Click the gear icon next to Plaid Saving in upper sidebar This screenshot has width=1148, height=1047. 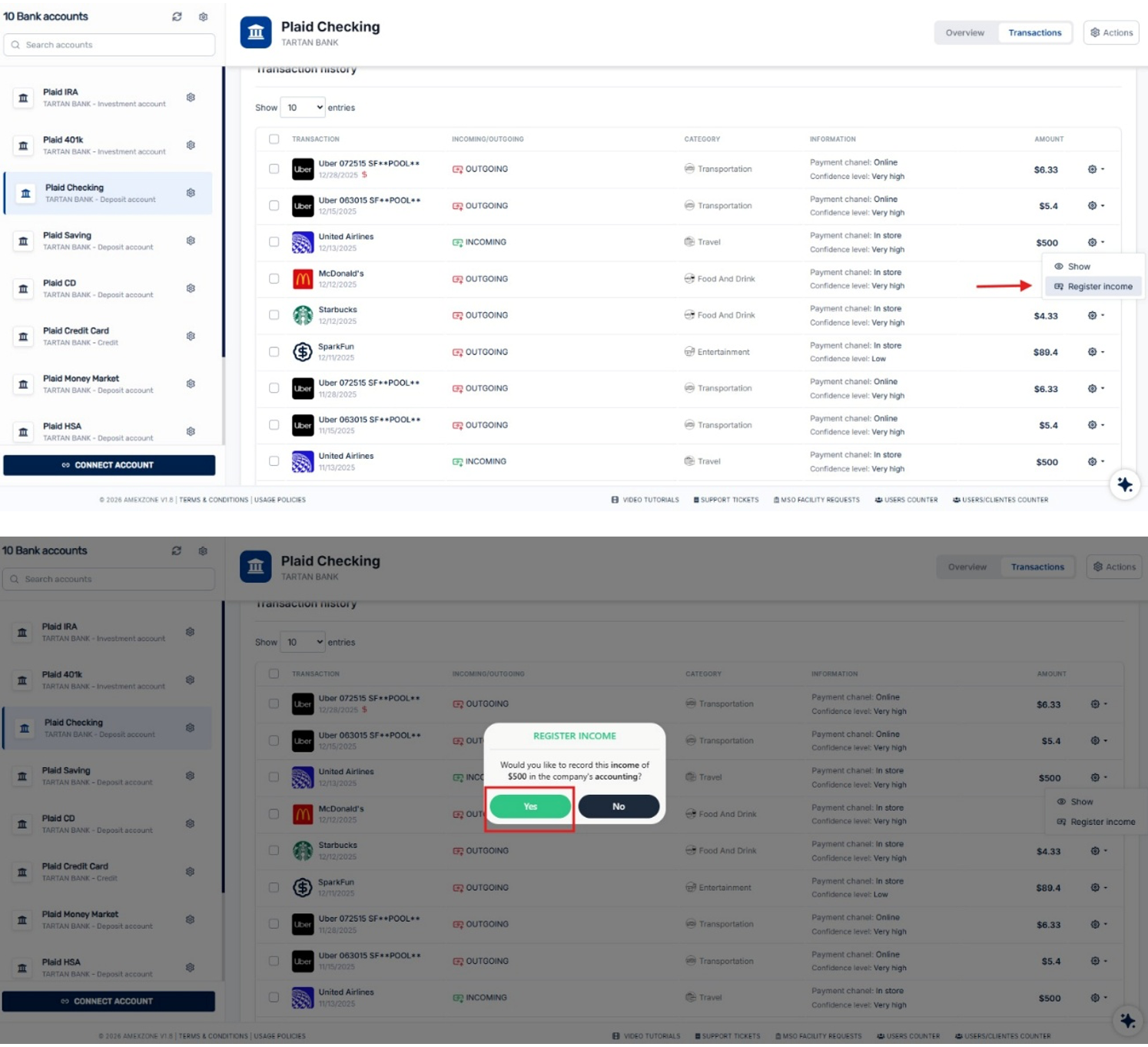click(x=191, y=241)
